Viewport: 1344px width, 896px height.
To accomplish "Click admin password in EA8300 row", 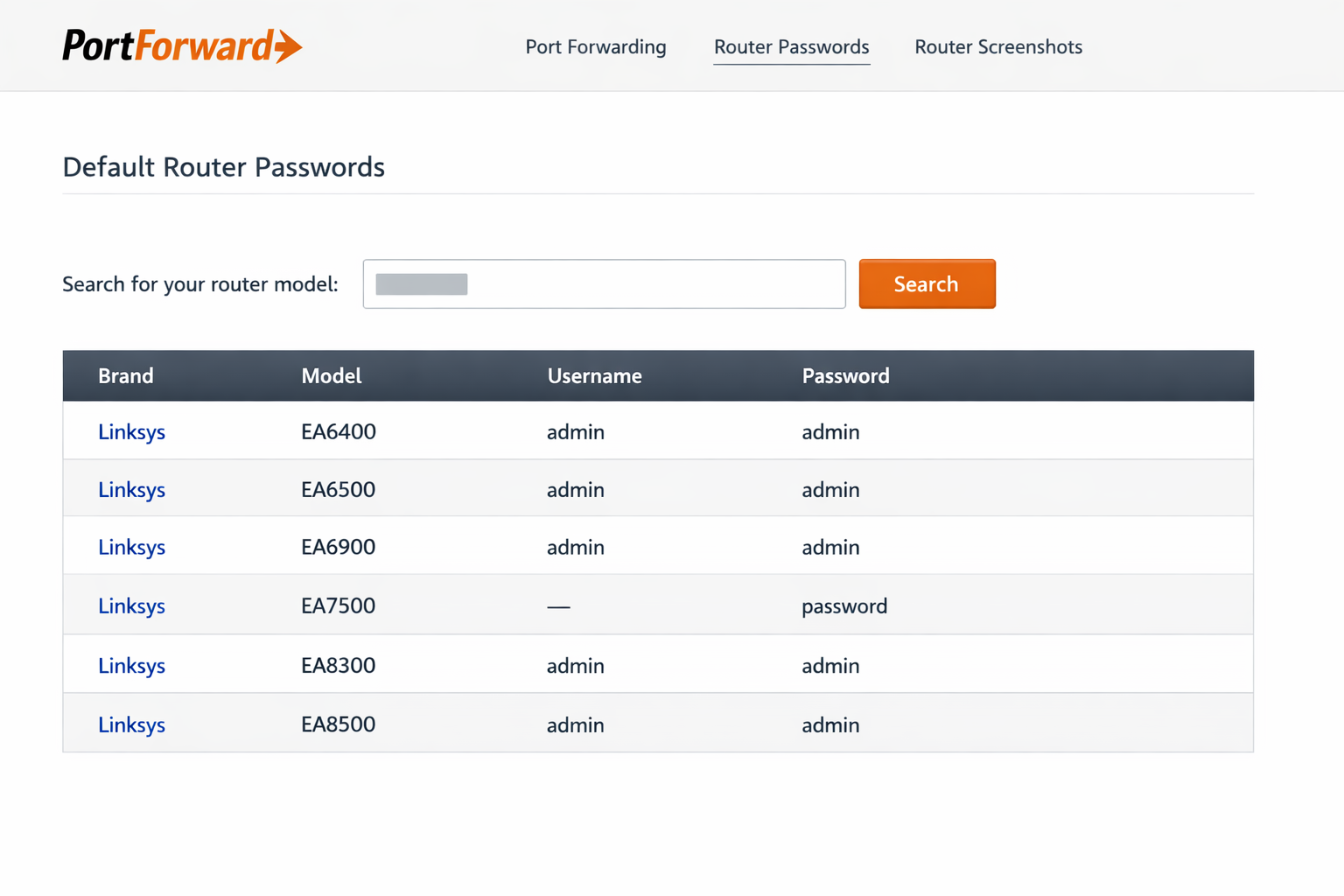I will [830, 666].
